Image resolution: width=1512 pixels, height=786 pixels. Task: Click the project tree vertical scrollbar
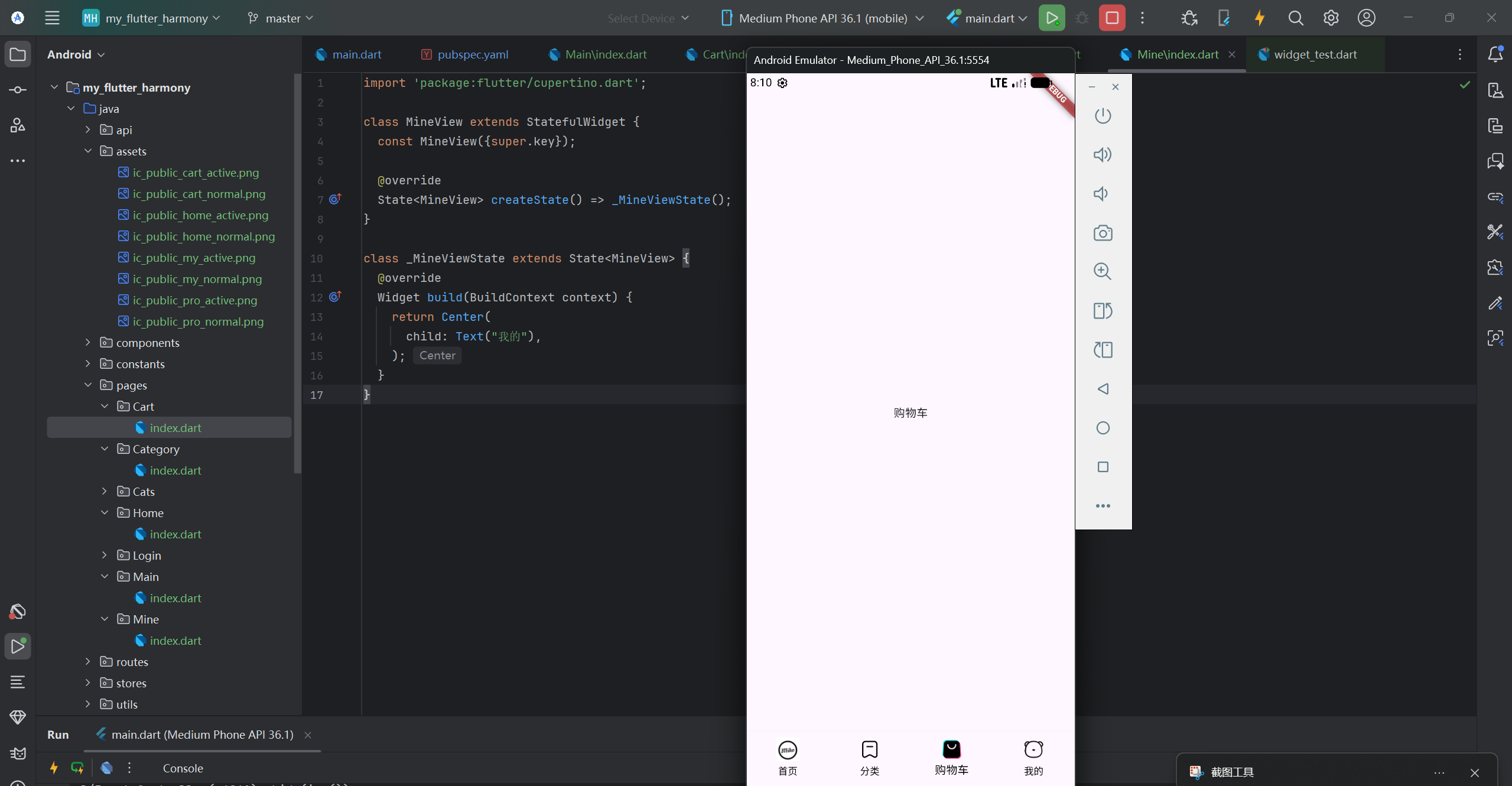click(297, 272)
